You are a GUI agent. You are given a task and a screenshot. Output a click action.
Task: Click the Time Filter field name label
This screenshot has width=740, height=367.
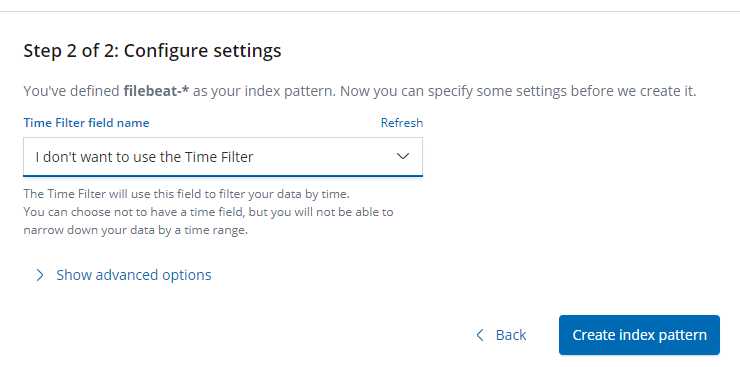coord(86,123)
